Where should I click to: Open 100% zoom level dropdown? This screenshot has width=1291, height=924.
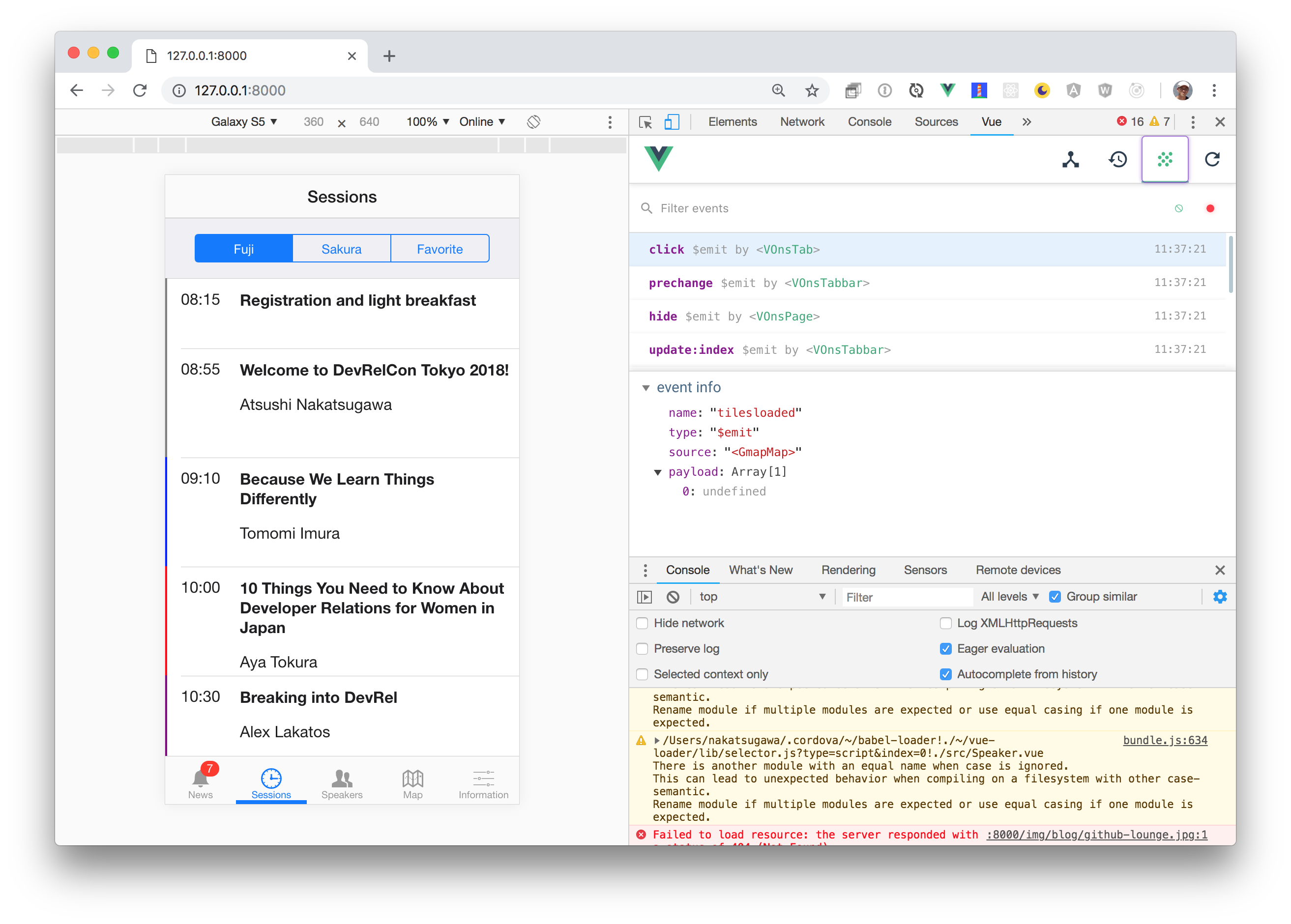(x=428, y=122)
